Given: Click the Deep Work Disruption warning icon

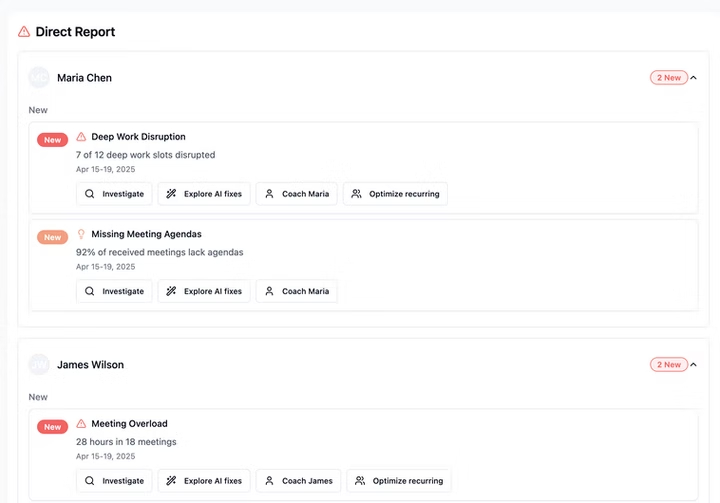Looking at the screenshot, I should [x=82, y=137].
